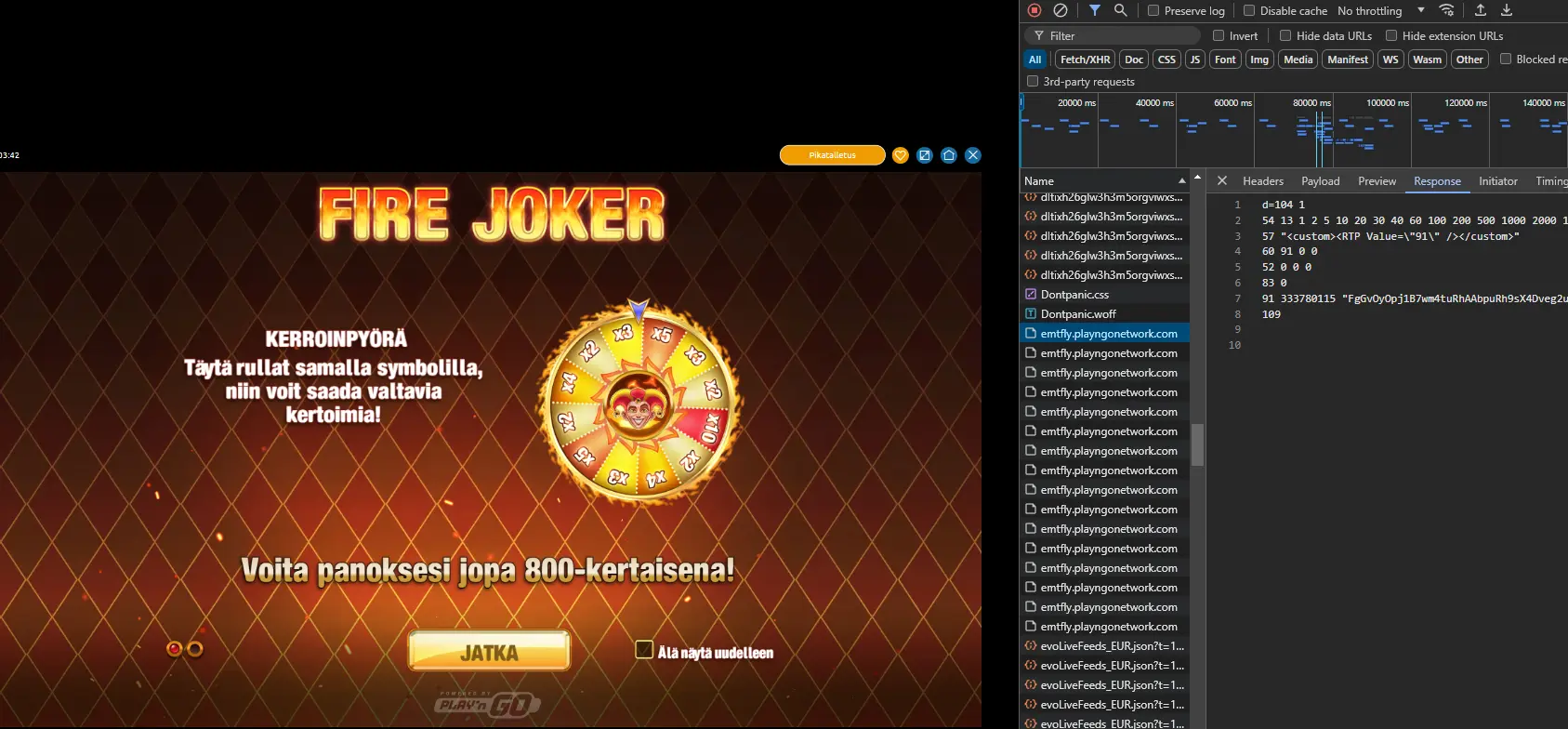Select Dontpanic.css request row
Screen dimensions: 1568x729
click(x=1105, y=295)
